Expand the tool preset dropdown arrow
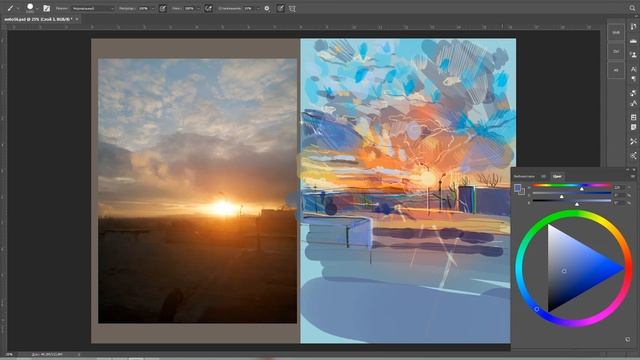Screen dimensions: 640x360 click(x=18, y=8)
